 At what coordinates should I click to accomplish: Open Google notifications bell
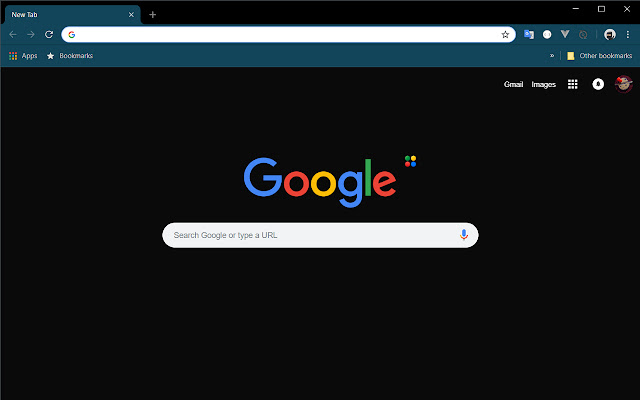tap(598, 84)
